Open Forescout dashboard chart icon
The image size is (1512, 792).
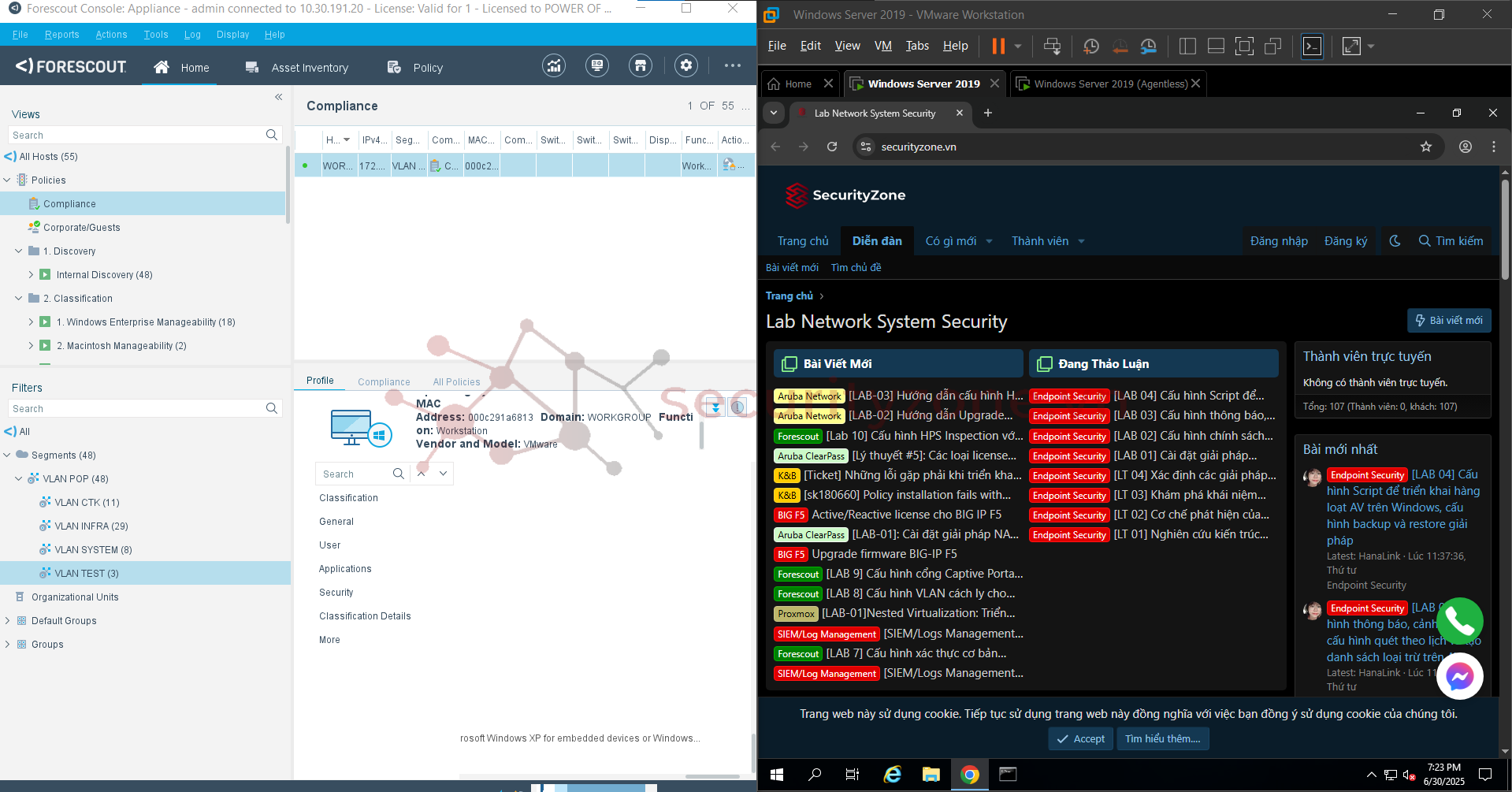[554, 66]
